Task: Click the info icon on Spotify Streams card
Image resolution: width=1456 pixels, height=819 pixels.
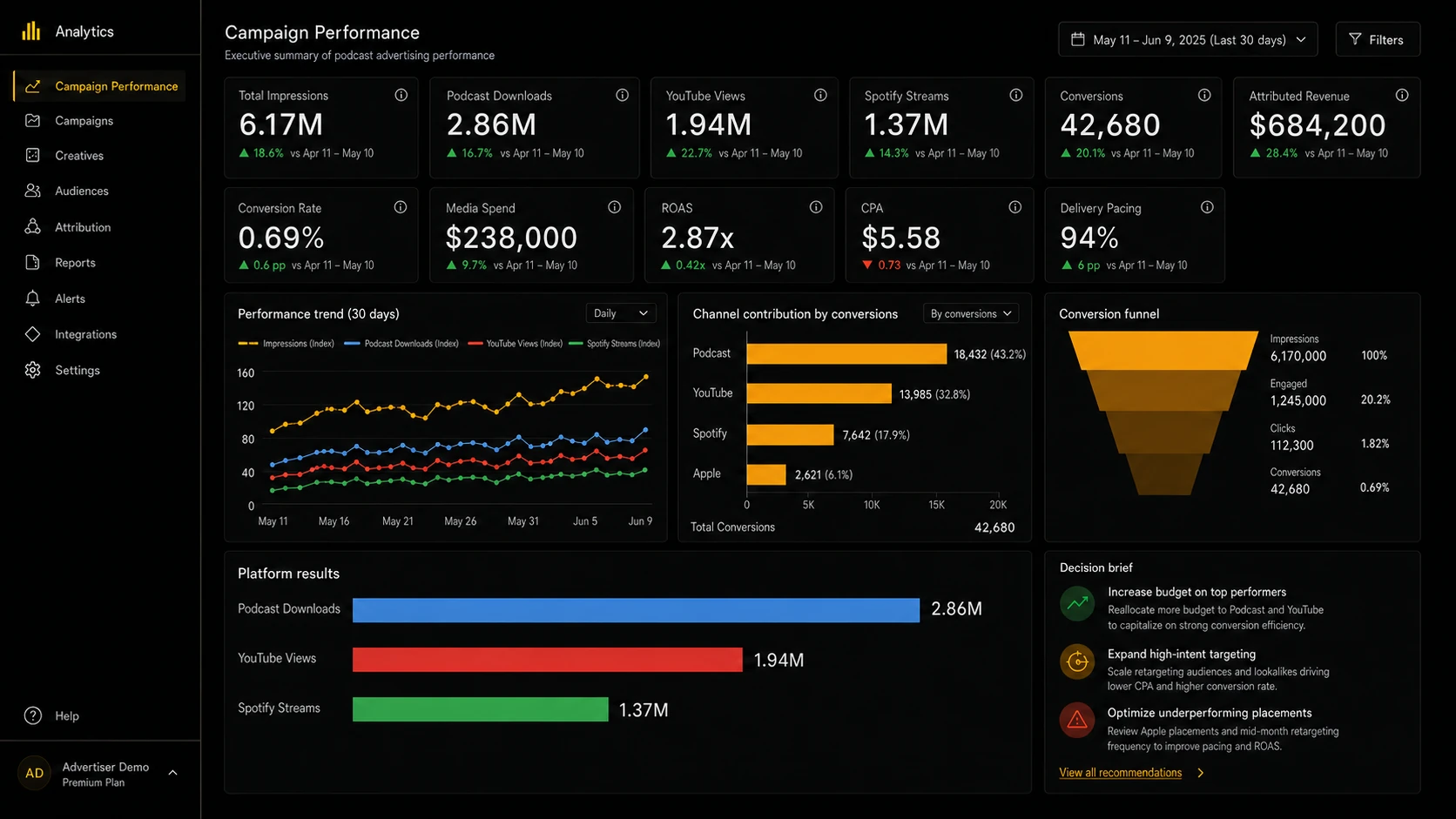Action: [1015, 95]
